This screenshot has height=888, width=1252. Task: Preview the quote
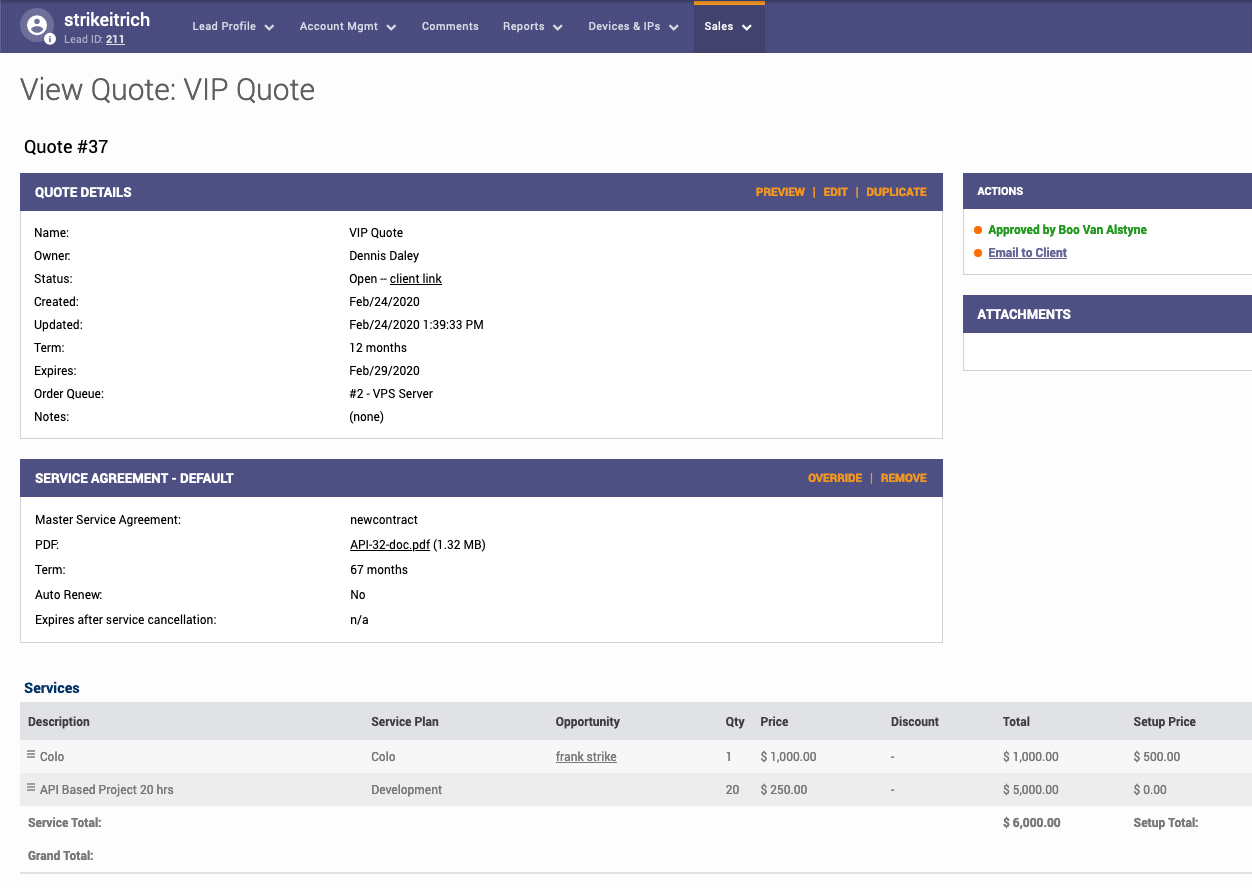[x=780, y=192]
